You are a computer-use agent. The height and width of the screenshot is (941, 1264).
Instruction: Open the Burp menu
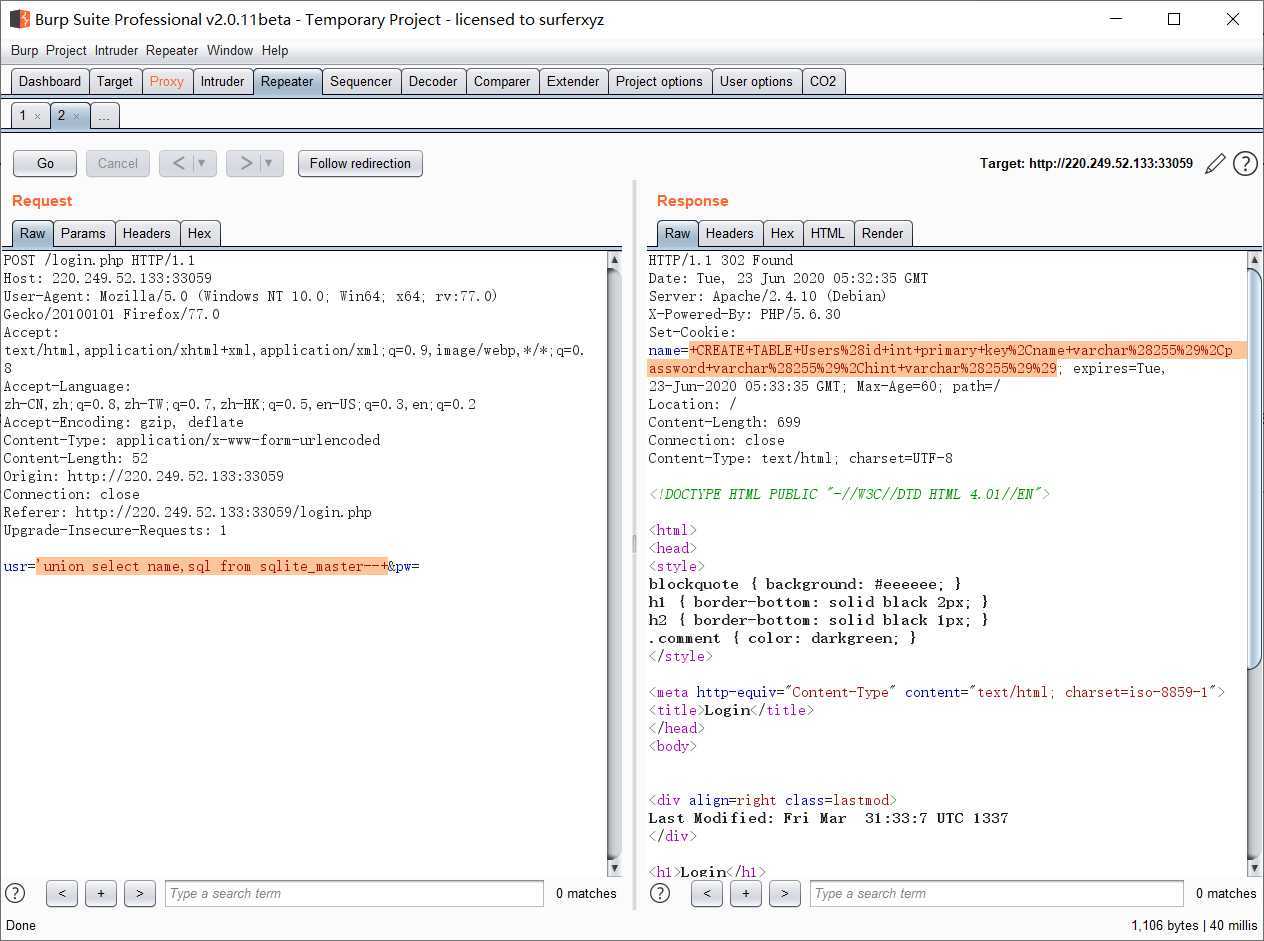[x=24, y=50]
